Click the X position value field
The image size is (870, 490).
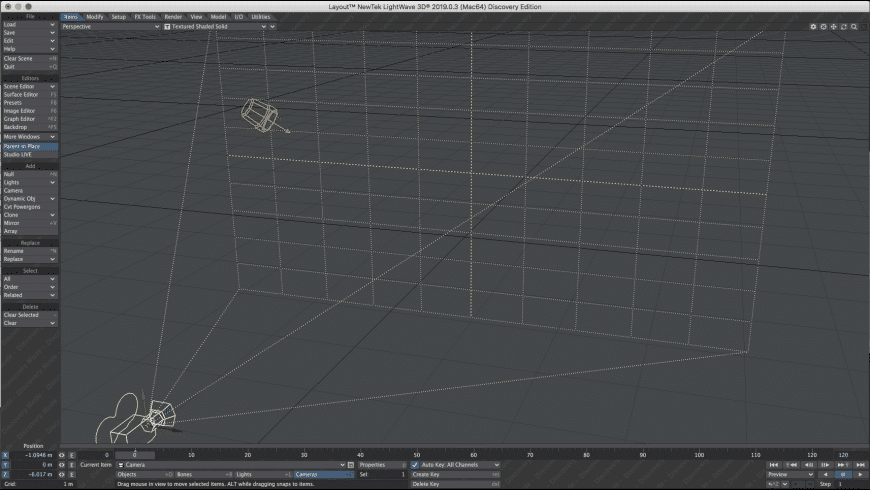click(32, 455)
